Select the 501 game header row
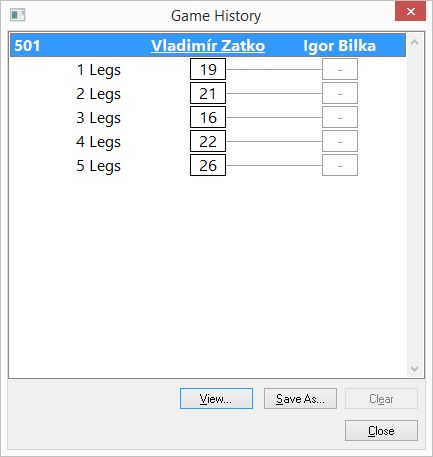Viewport: 433px width, 457px height. coord(208,45)
